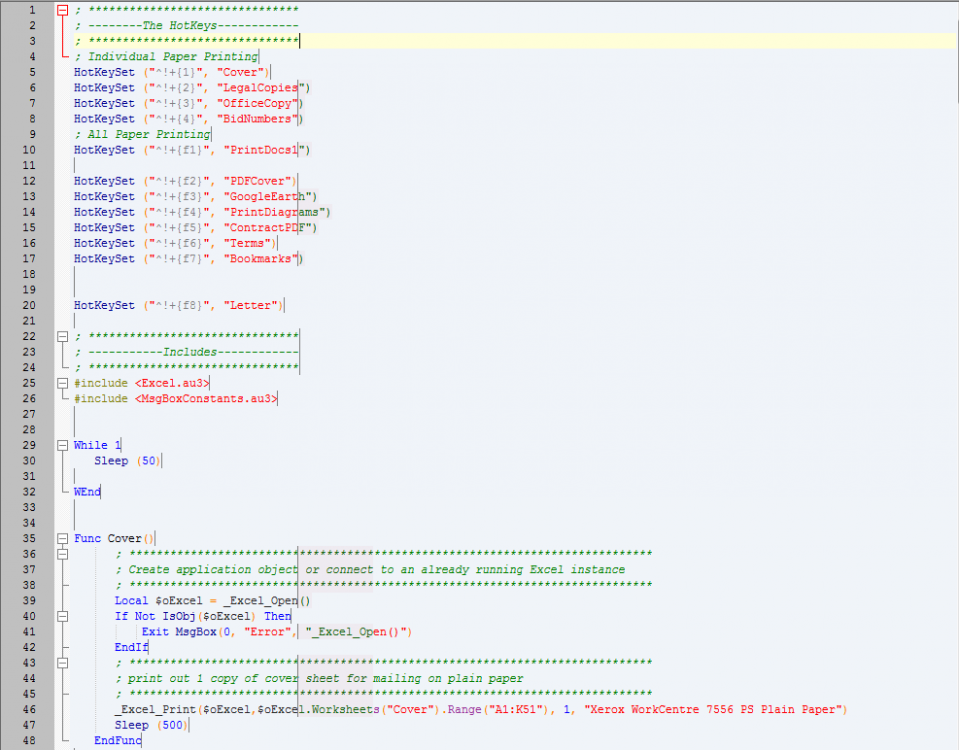Collapse the If Not IsObj fold marker

click(62, 617)
